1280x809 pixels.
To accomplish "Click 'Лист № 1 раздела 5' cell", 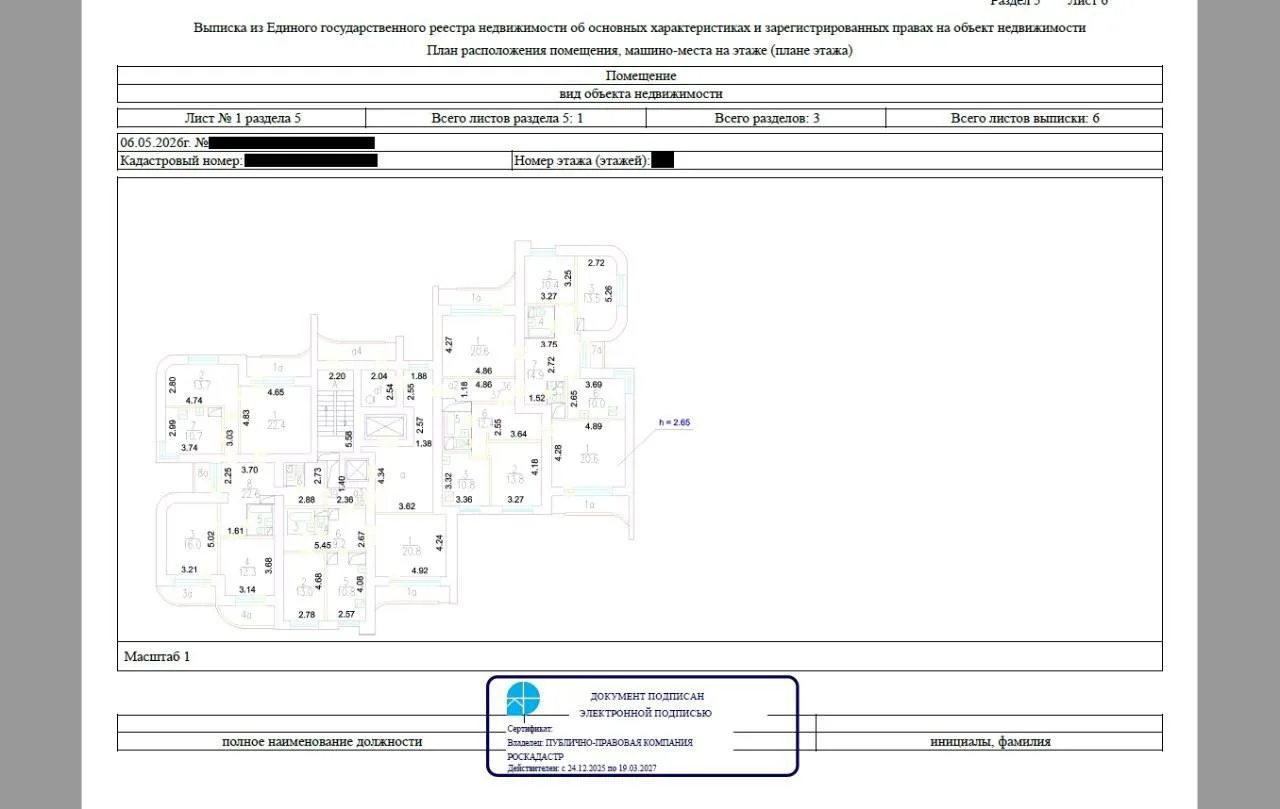I will point(242,118).
